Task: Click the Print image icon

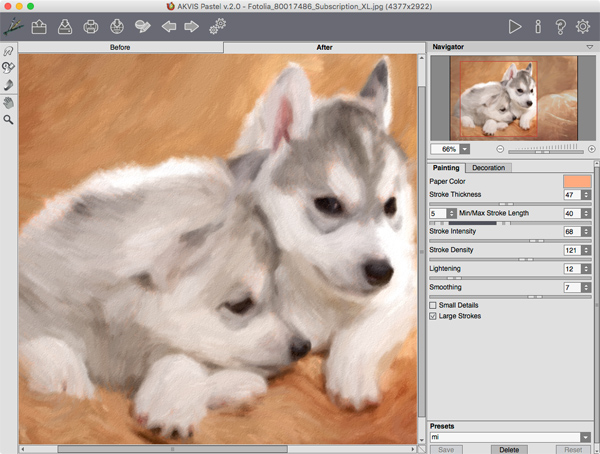Action: [x=91, y=26]
